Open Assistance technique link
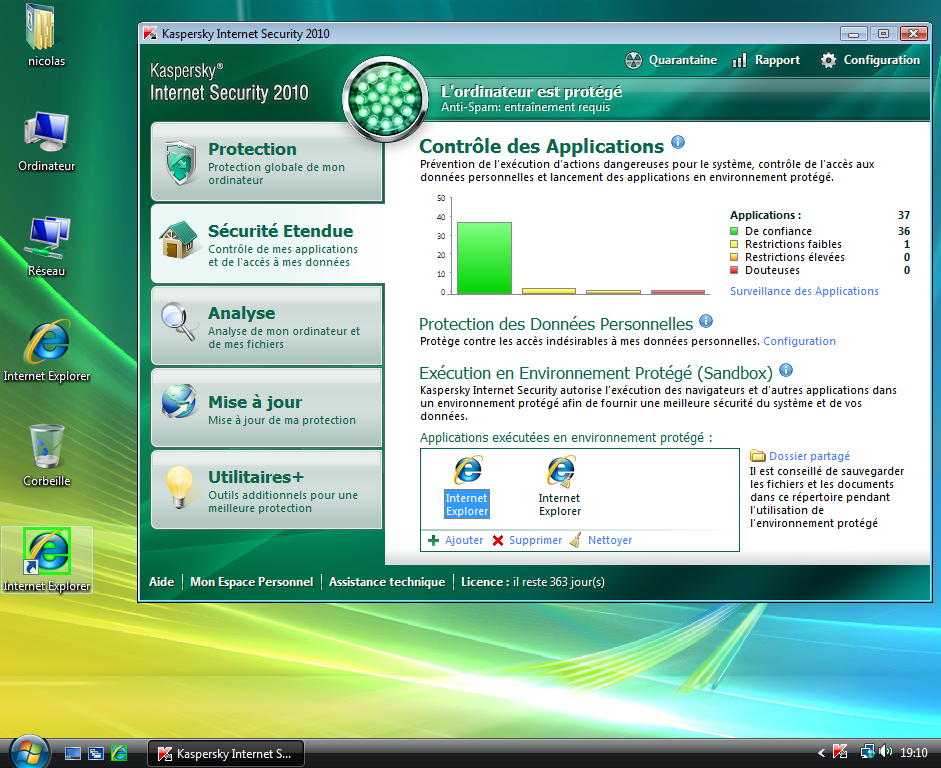This screenshot has width=941, height=768. pos(387,581)
